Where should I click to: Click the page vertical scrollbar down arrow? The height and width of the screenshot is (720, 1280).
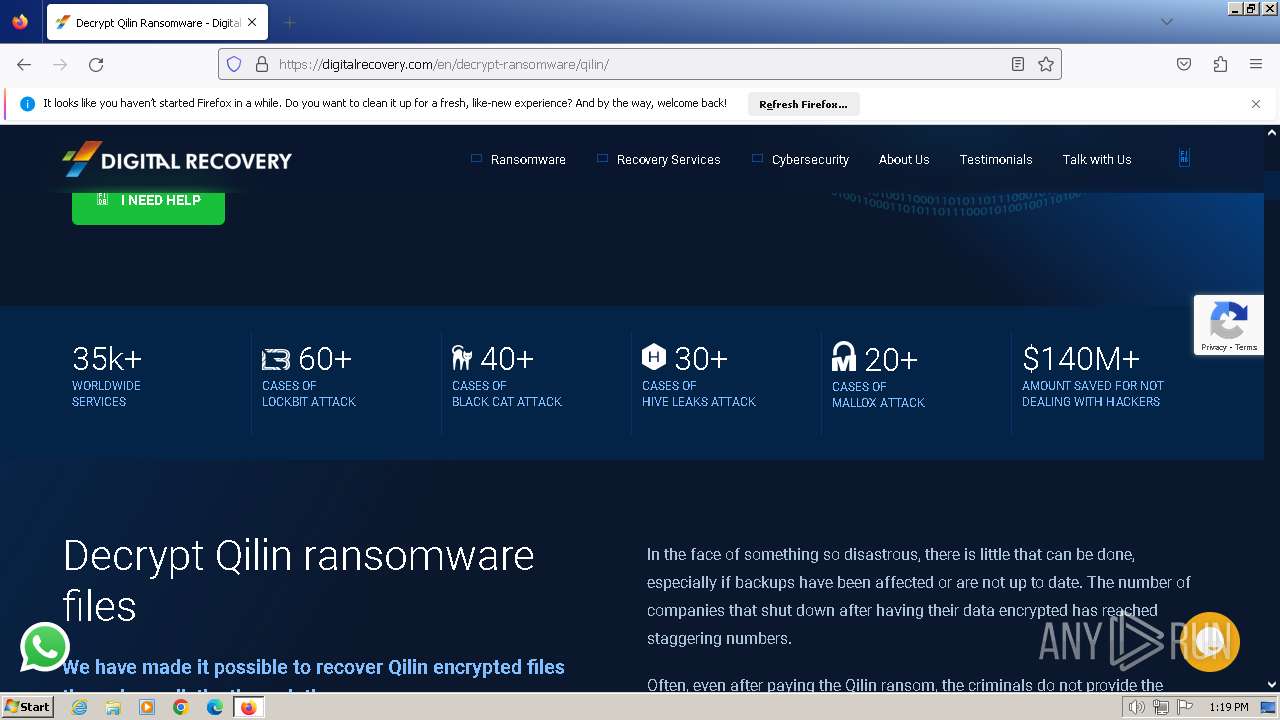1272,685
